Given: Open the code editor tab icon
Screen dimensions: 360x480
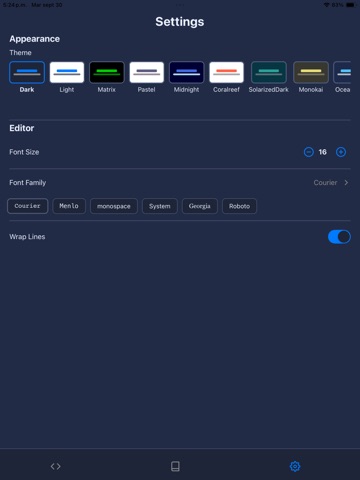Looking at the screenshot, I should (x=56, y=466).
